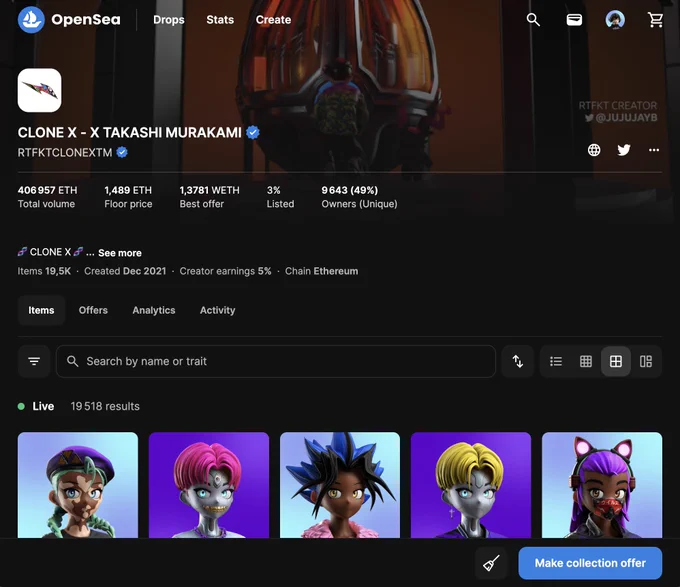Image resolution: width=680 pixels, height=587 pixels.
Task: Switch to large grid view layout
Action: pyautogui.click(x=616, y=361)
